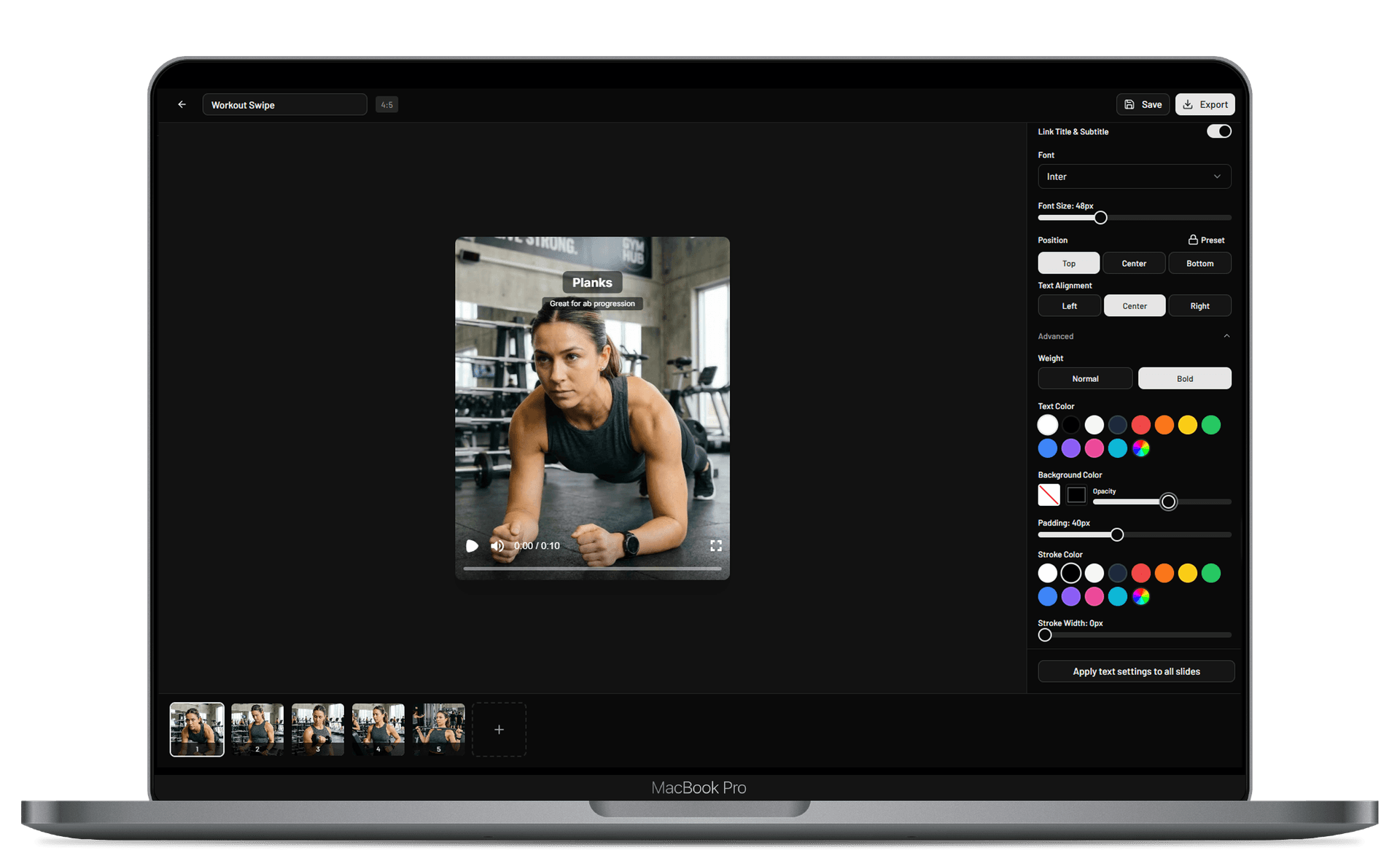
Task: Click the lock icon next to Preset
Action: (x=1192, y=239)
